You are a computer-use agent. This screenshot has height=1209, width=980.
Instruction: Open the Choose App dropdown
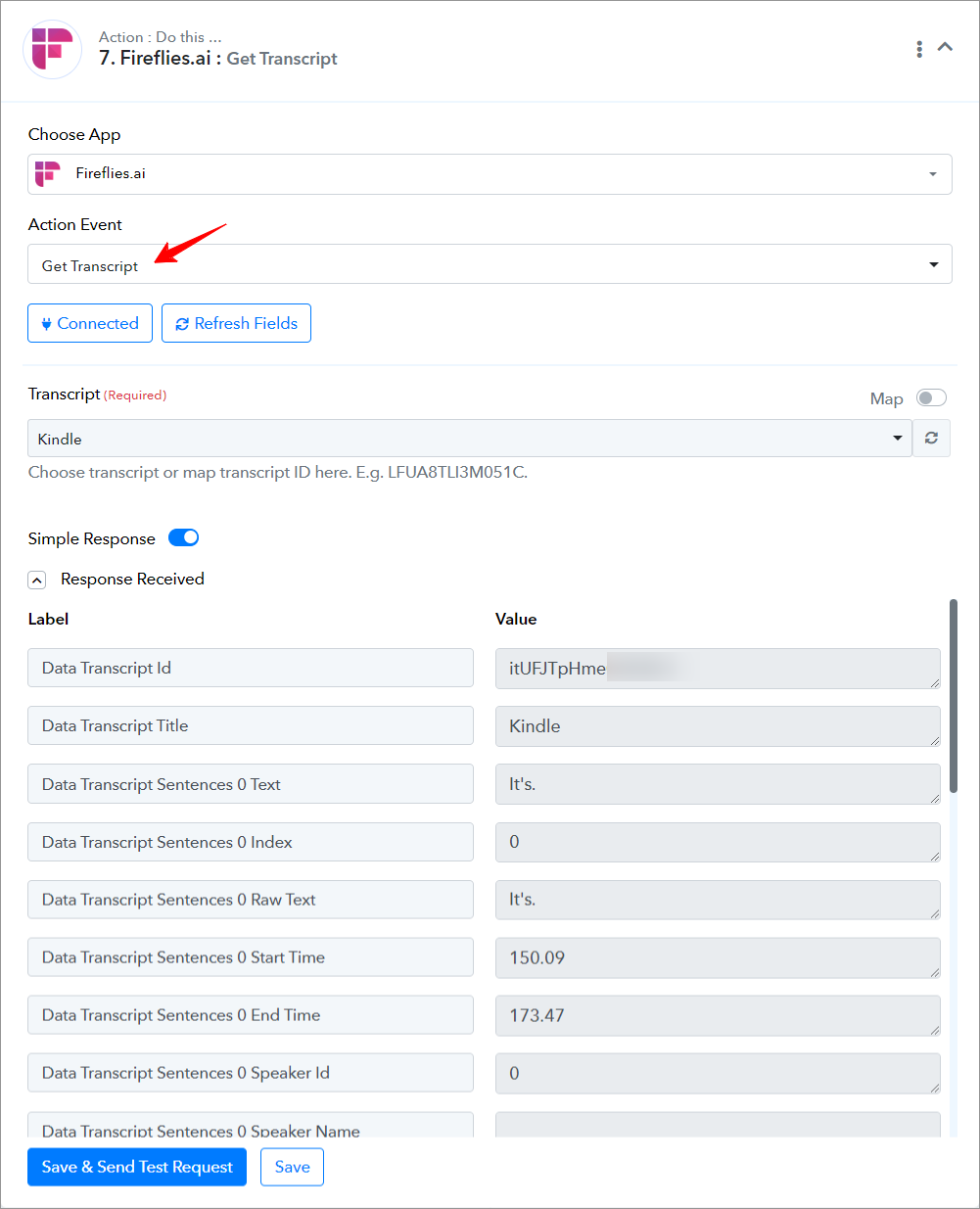(490, 174)
